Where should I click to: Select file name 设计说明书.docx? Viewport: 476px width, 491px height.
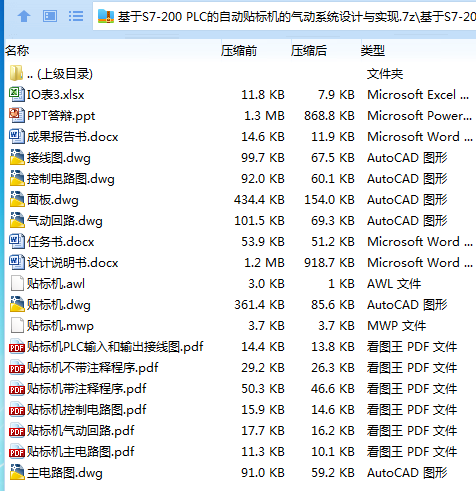72,263
